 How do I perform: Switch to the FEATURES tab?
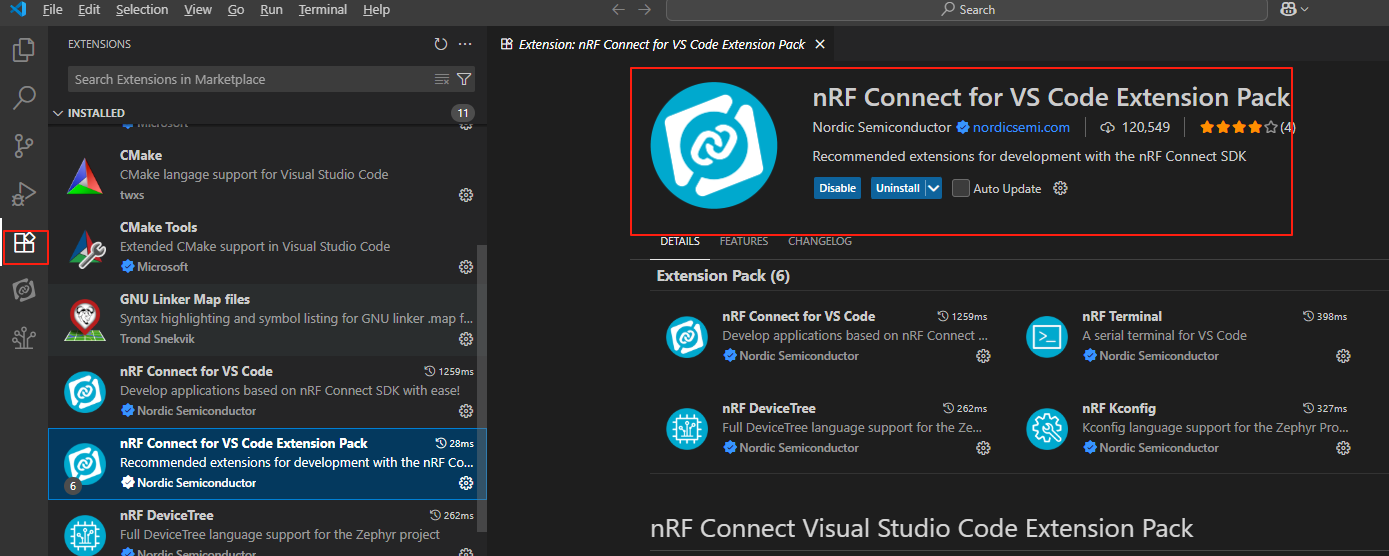coord(744,241)
